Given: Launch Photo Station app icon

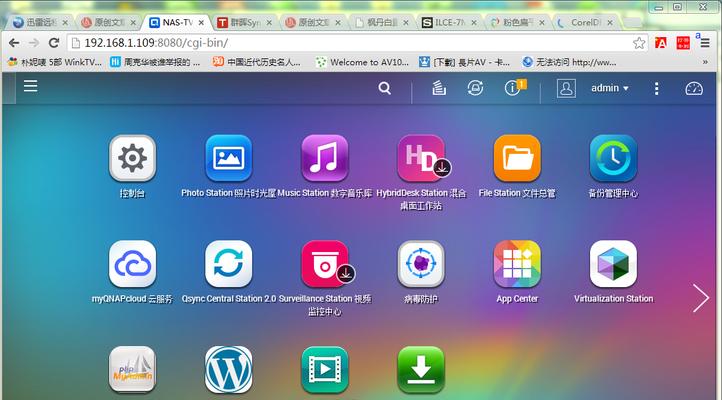Looking at the screenshot, I should coord(228,158).
